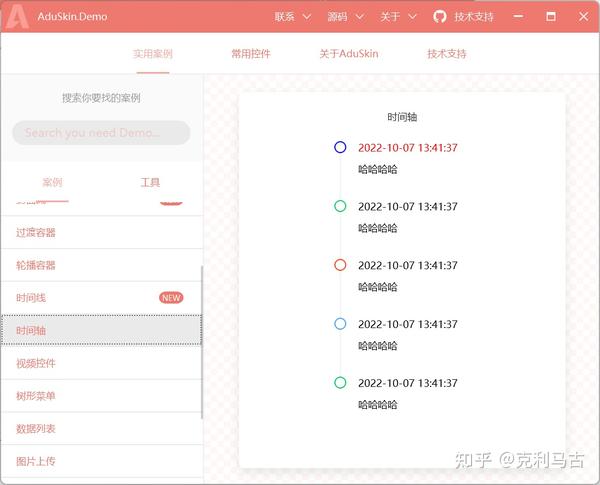This screenshot has width=600, height=485.
Task: Select the 时间轴 list item
Action: (x=102, y=330)
